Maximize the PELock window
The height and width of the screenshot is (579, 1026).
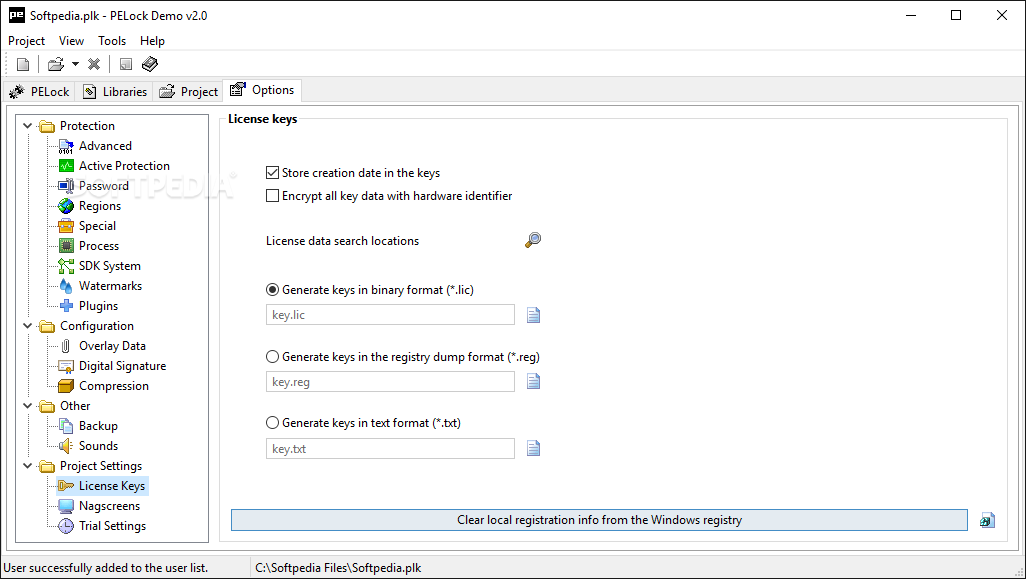(956, 15)
